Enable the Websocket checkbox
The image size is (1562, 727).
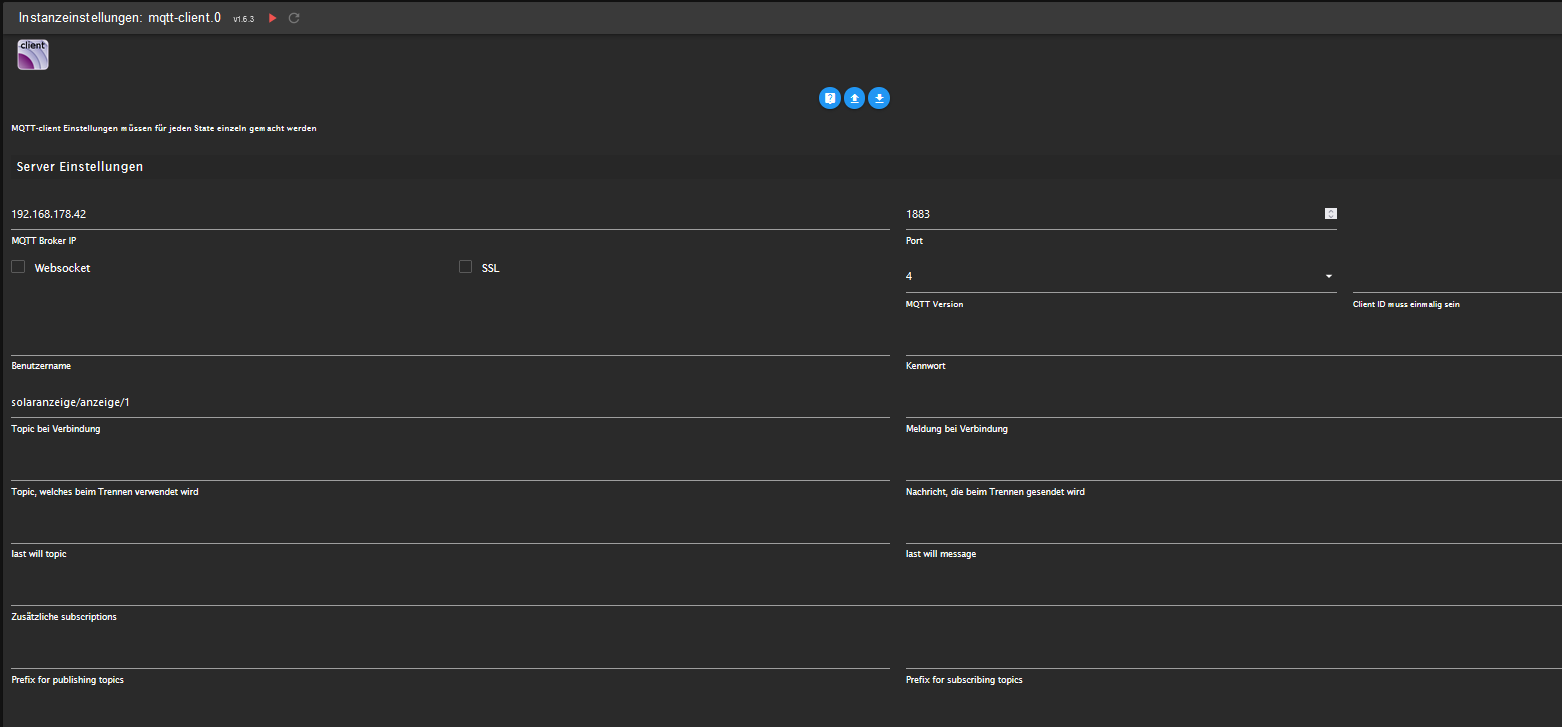tap(18, 267)
